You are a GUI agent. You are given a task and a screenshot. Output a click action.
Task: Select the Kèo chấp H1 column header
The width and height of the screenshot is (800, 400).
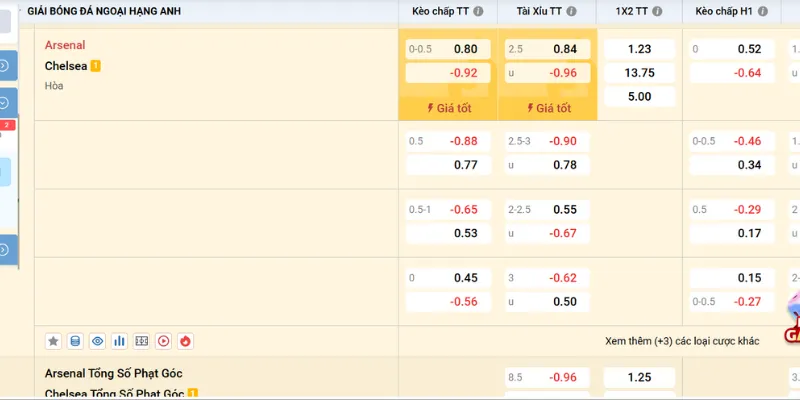(724, 11)
